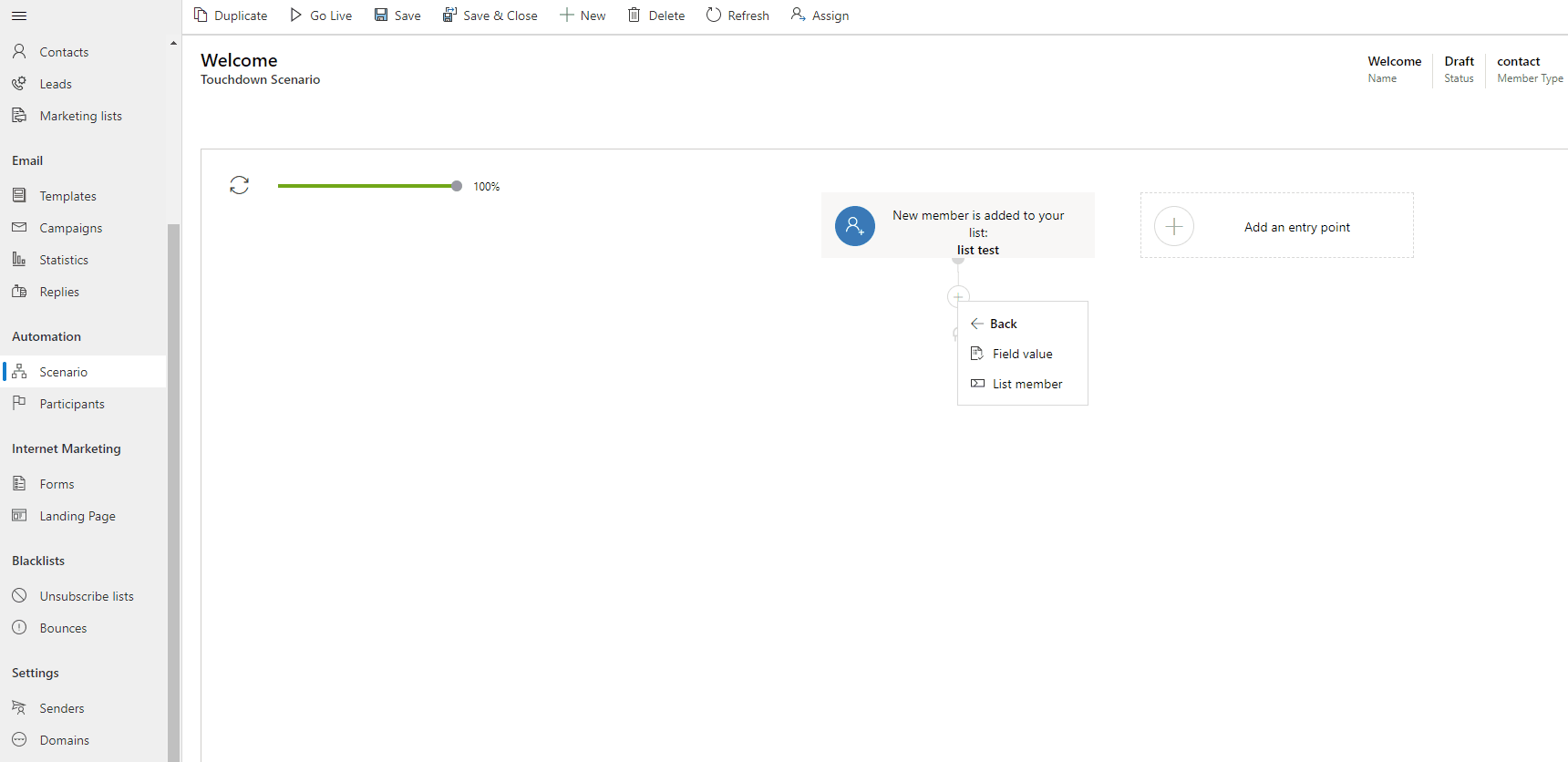This screenshot has height=762, width=1568.
Task: Collapse sidebar using the up arrow near Contacts
Action: pos(173,44)
